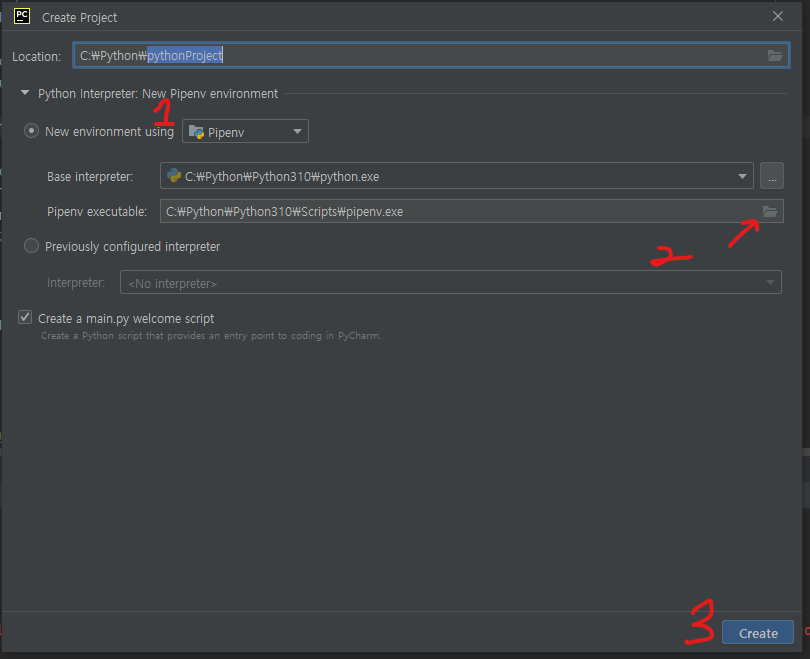Click the 'Interpreter:' label
The height and width of the screenshot is (659, 810).
tap(76, 283)
